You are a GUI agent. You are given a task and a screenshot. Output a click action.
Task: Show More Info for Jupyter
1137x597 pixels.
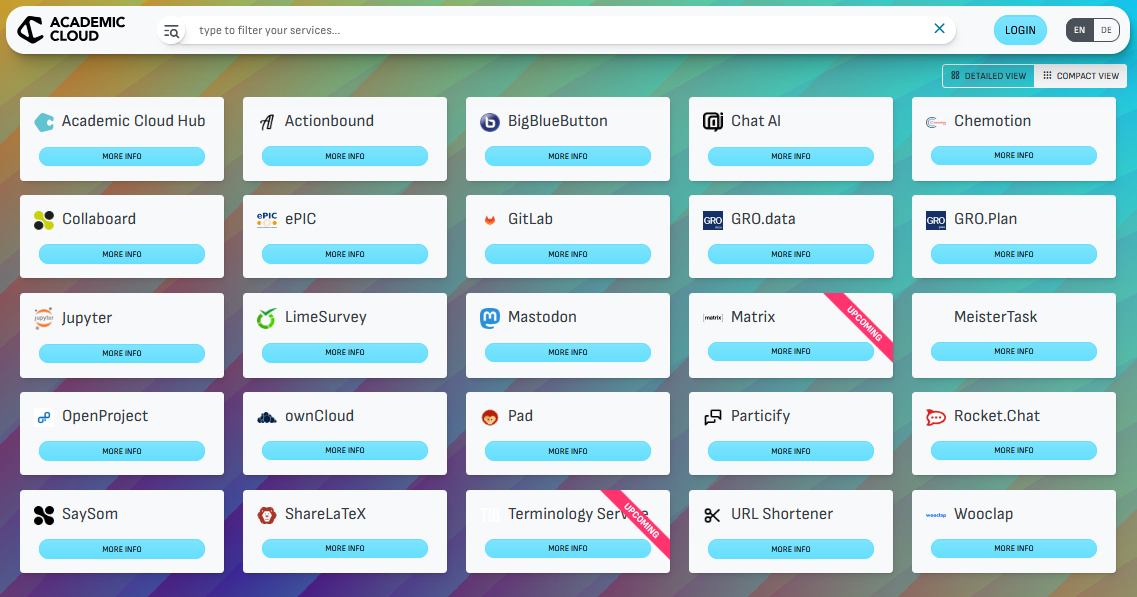click(122, 353)
